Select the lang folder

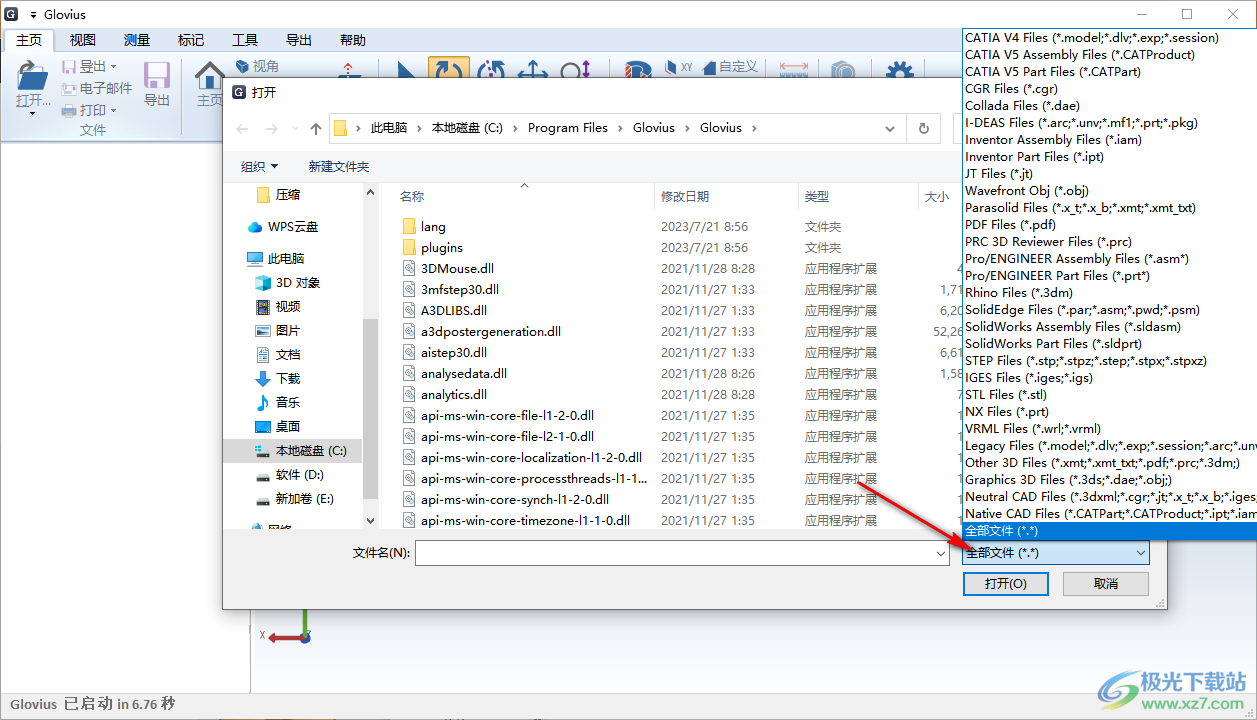433,227
